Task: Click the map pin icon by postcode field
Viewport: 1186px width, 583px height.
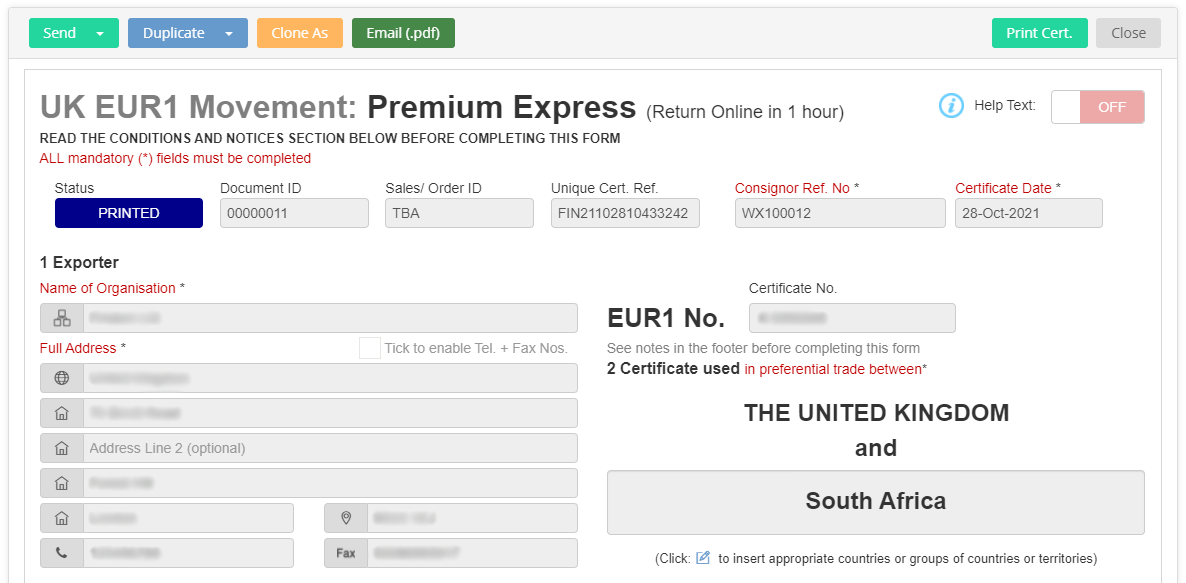Action: [346, 518]
